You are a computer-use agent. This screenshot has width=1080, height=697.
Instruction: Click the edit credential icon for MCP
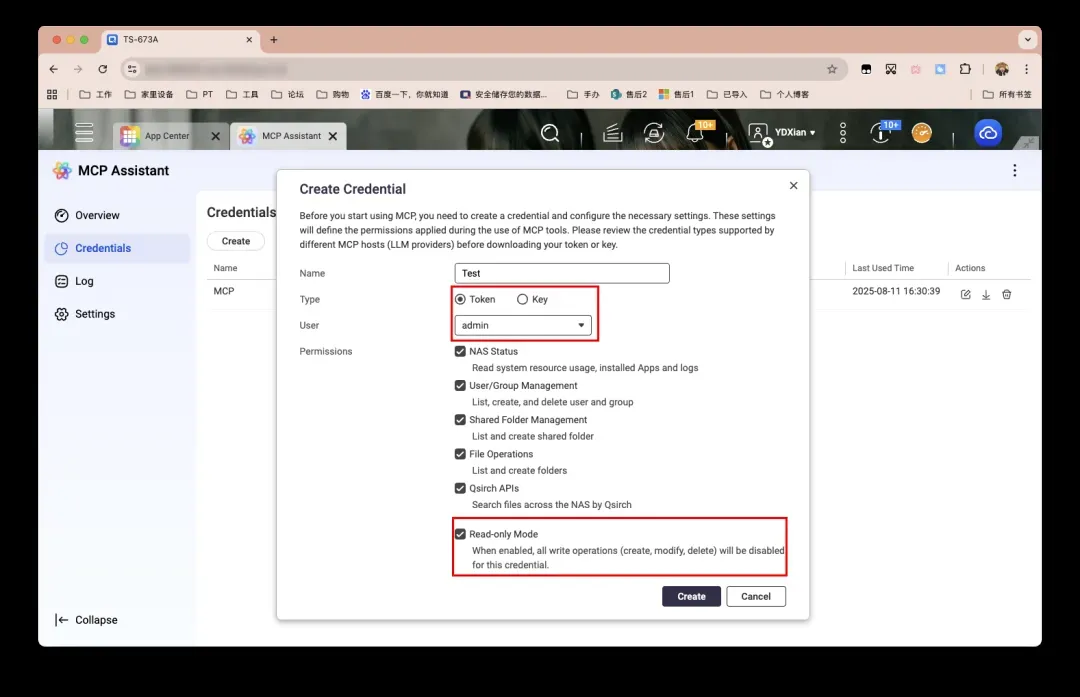965,295
